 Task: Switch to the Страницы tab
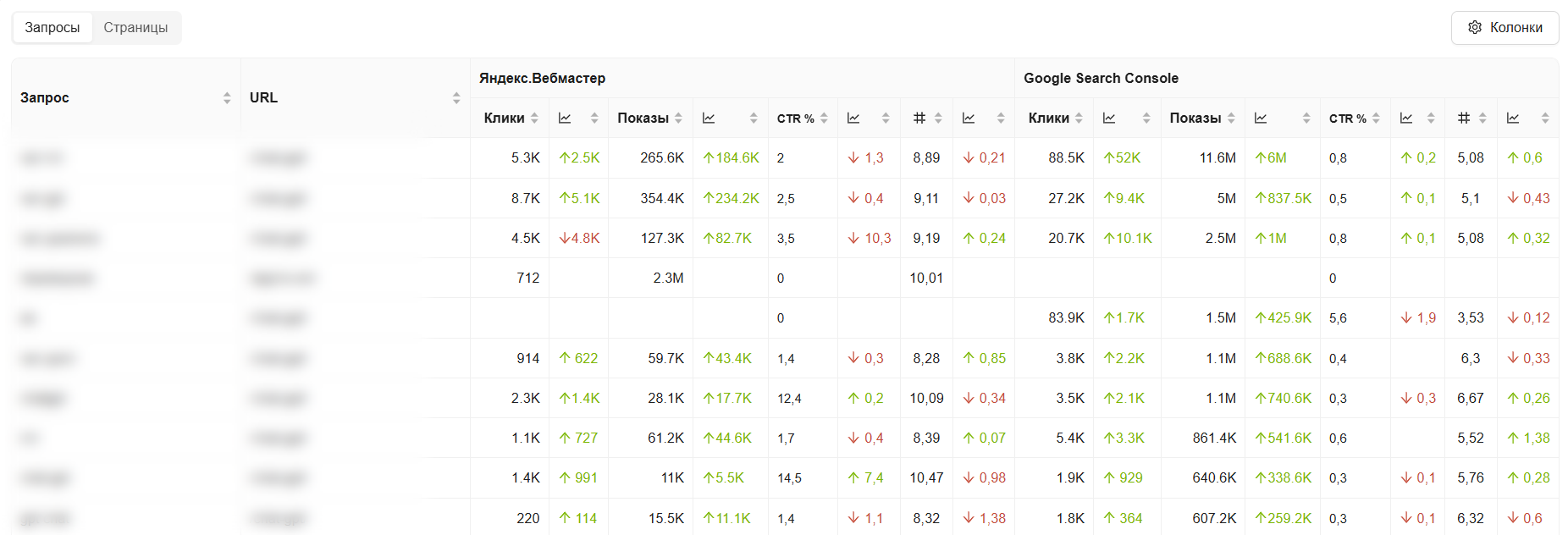click(135, 28)
